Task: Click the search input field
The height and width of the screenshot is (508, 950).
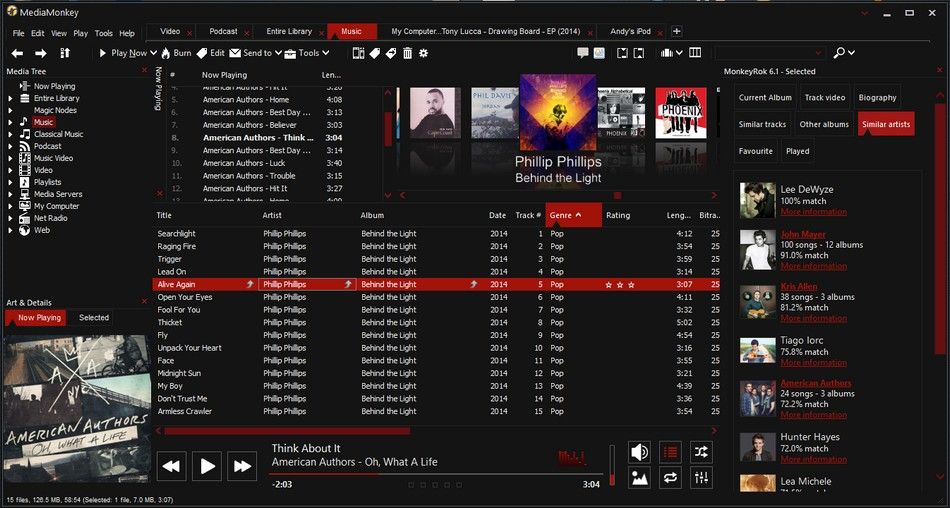Action: pyautogui.click(x=769, y=53)
